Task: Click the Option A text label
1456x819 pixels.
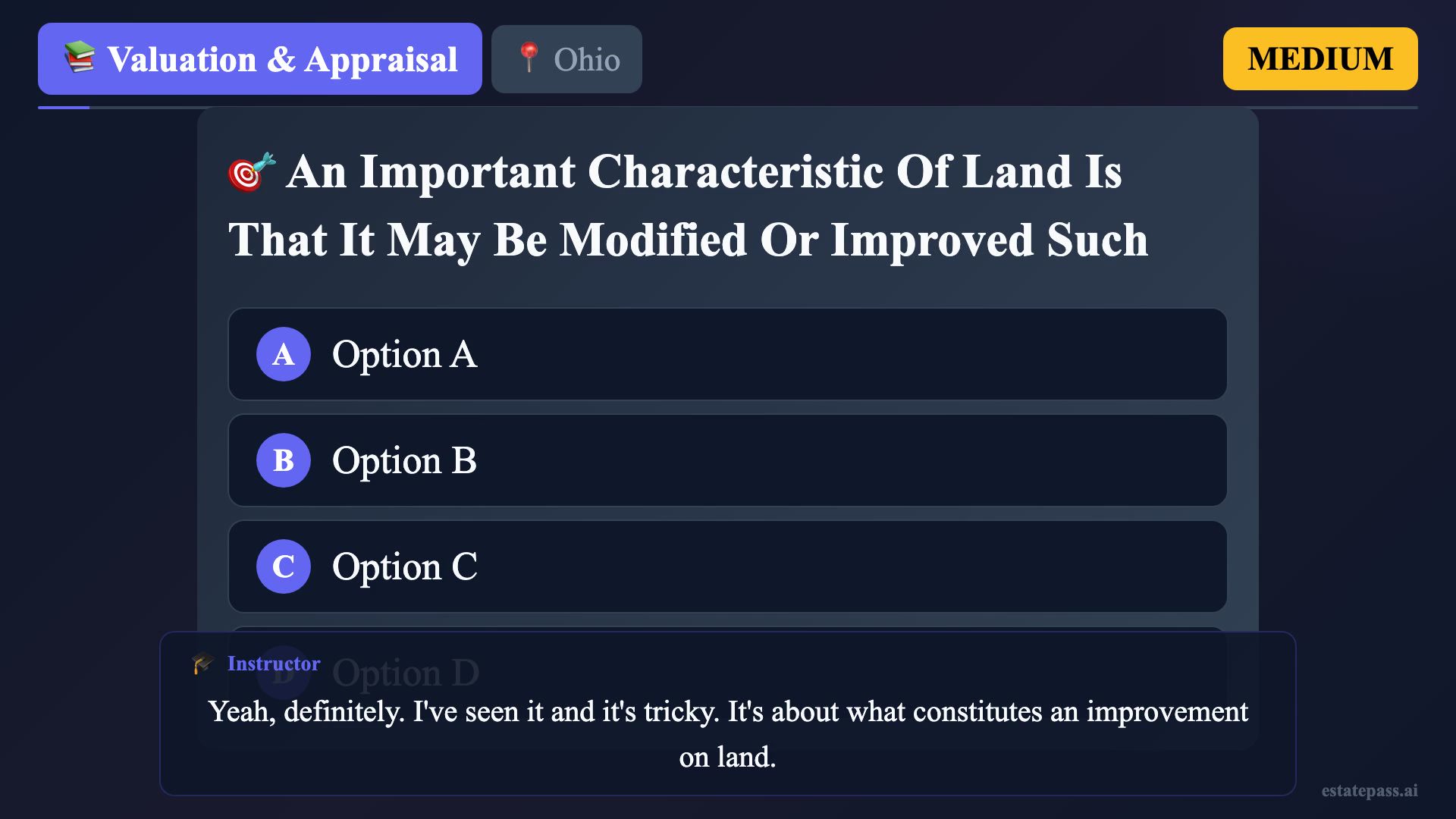Action: click(404, 354)
